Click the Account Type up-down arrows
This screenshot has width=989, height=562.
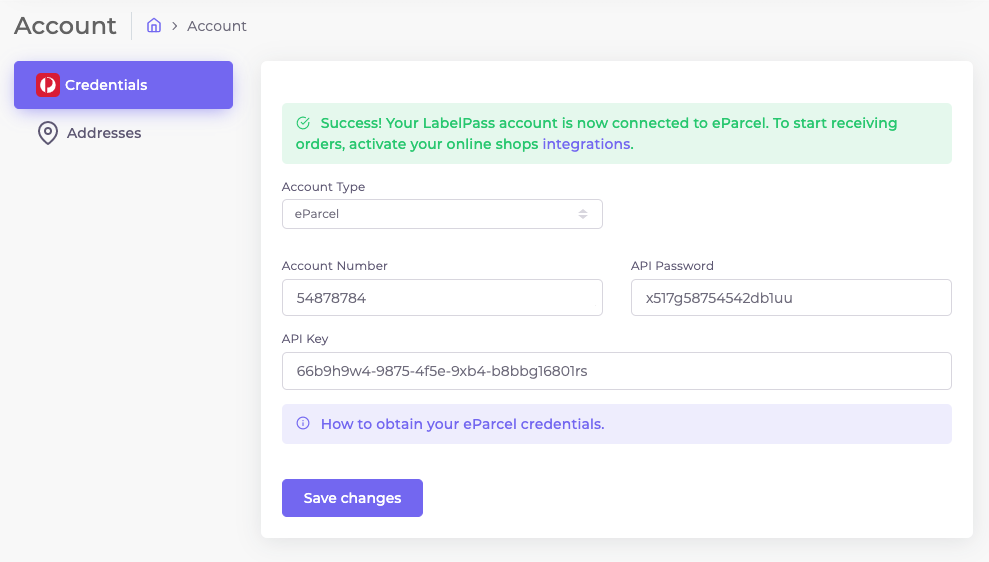click(583, 214)
